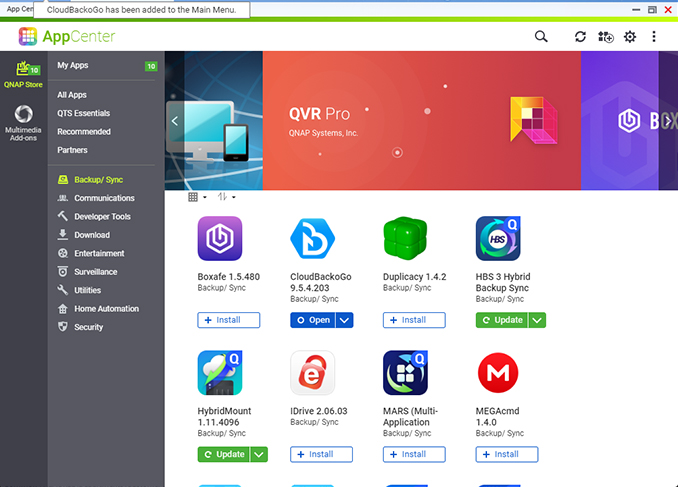Refresh the App Center list
The image size is (678, 487).
point(580,37)
